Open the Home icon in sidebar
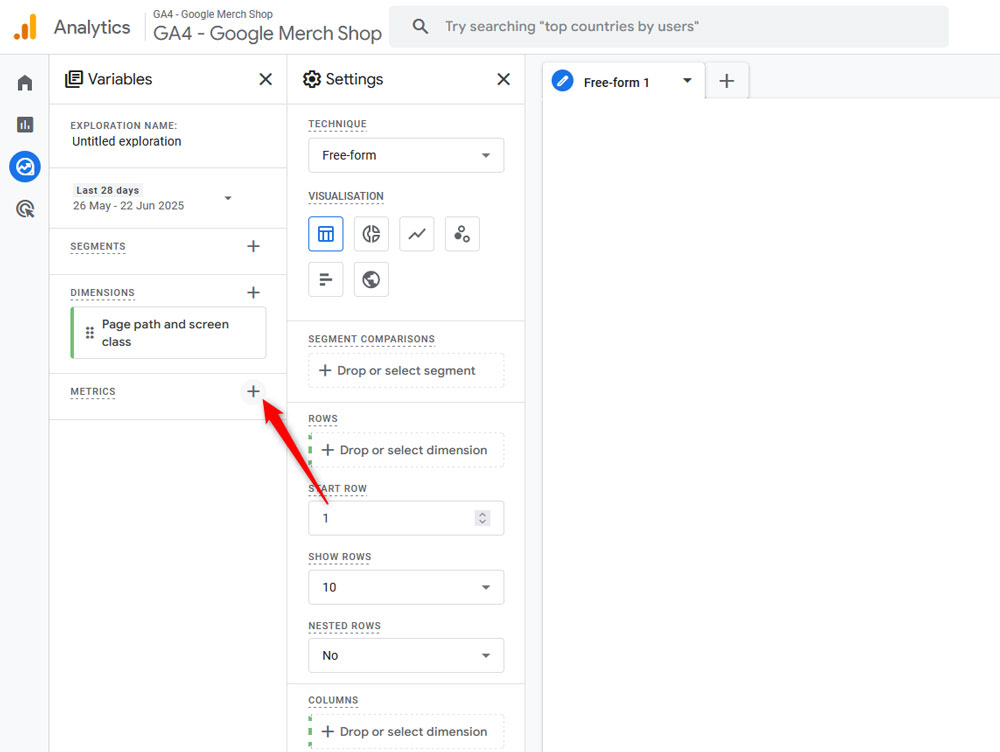Screen dimensions: 1000x752 click(x=25, y=83)
